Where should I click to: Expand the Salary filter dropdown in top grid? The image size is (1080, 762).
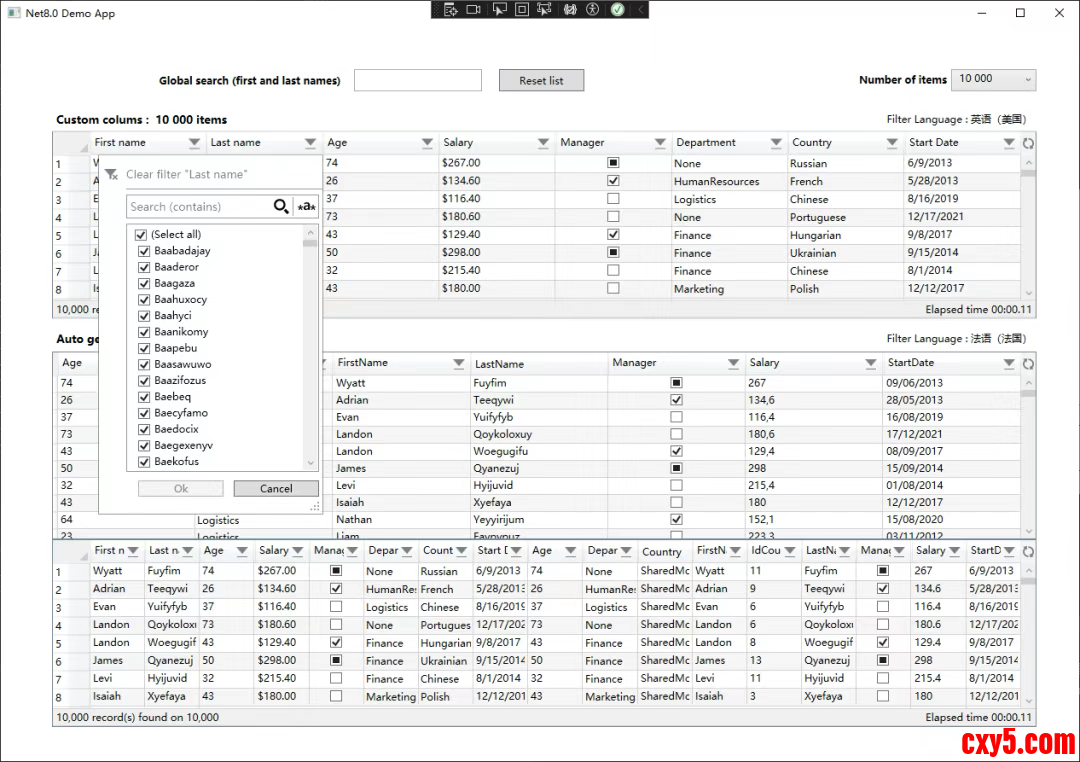[543, 143]
